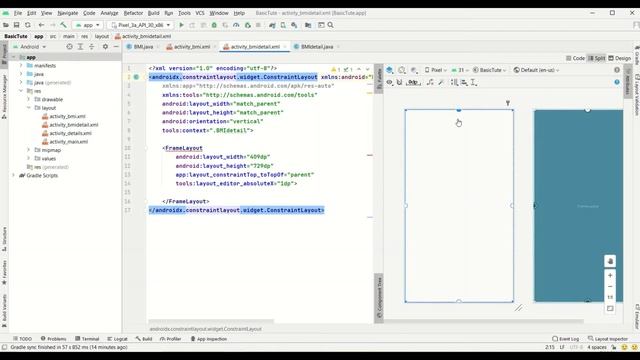
Task: Switch editor to Code view mode
Action: click(576, 58)
